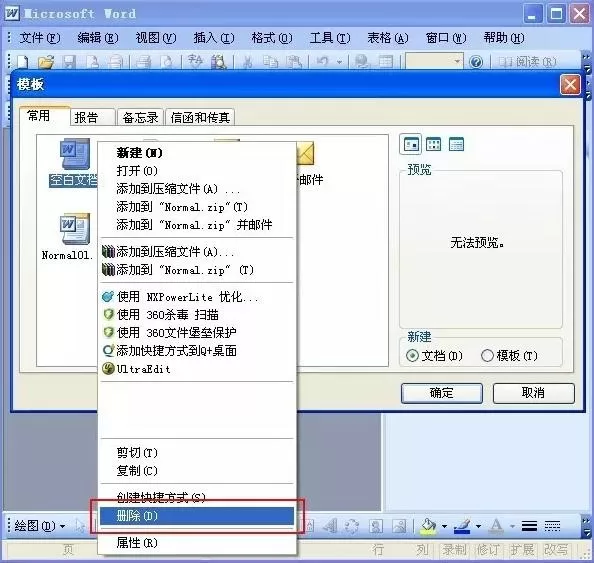594x563 pixels.
Task: Click the Open folder toolbar icon
Action: click(x=46, y=62)
